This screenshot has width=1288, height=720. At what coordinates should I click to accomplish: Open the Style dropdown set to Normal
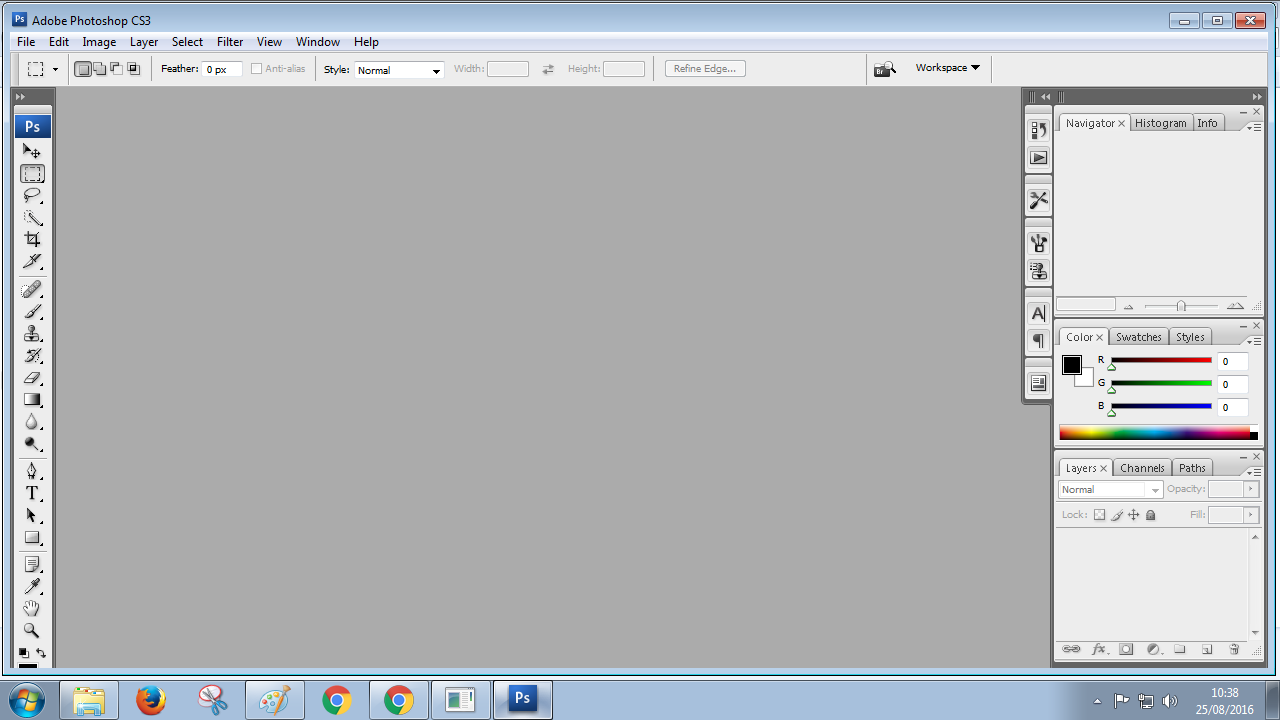[399, 70]
